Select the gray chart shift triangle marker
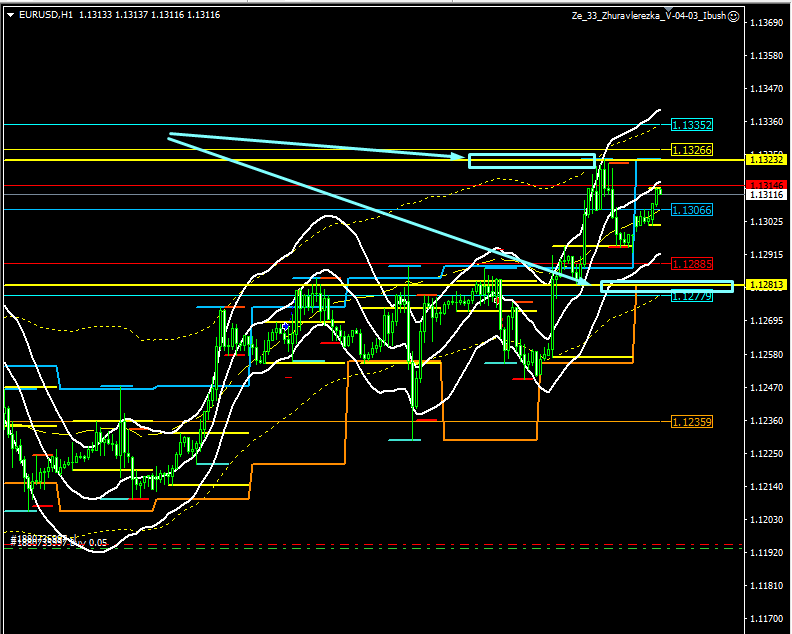 (669, 10)
